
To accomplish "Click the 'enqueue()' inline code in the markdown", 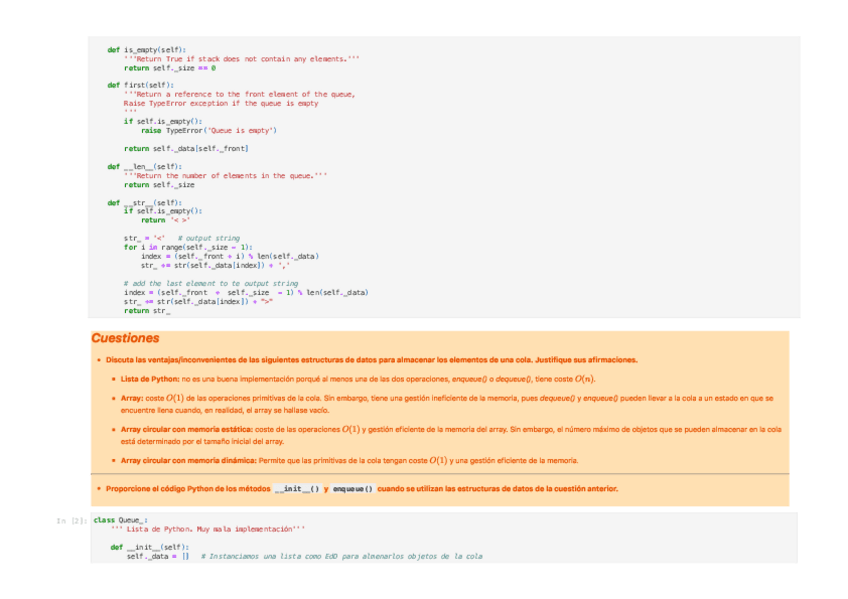I will pos(352,489).
